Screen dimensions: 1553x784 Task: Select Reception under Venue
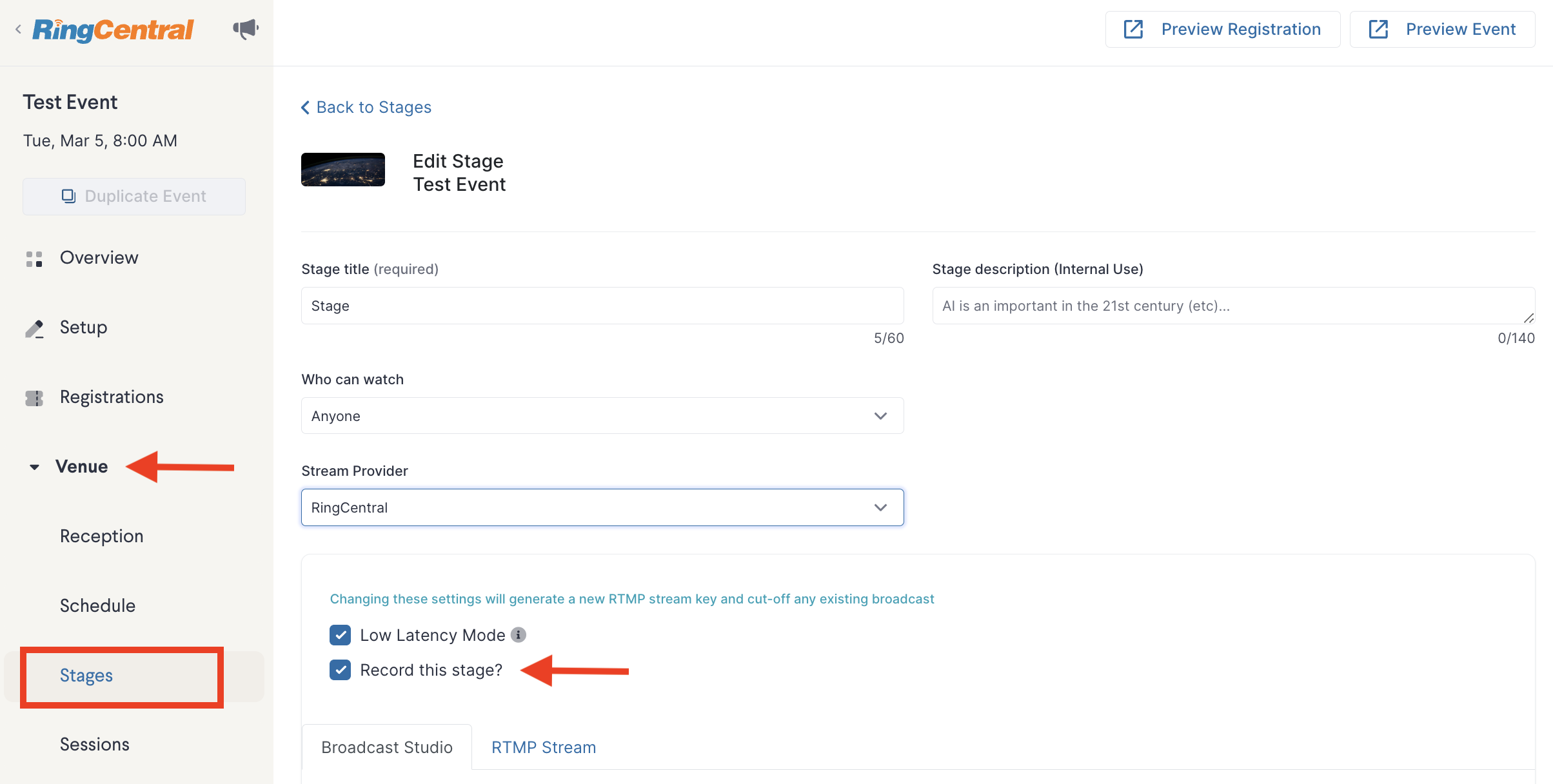coord(101,536)
